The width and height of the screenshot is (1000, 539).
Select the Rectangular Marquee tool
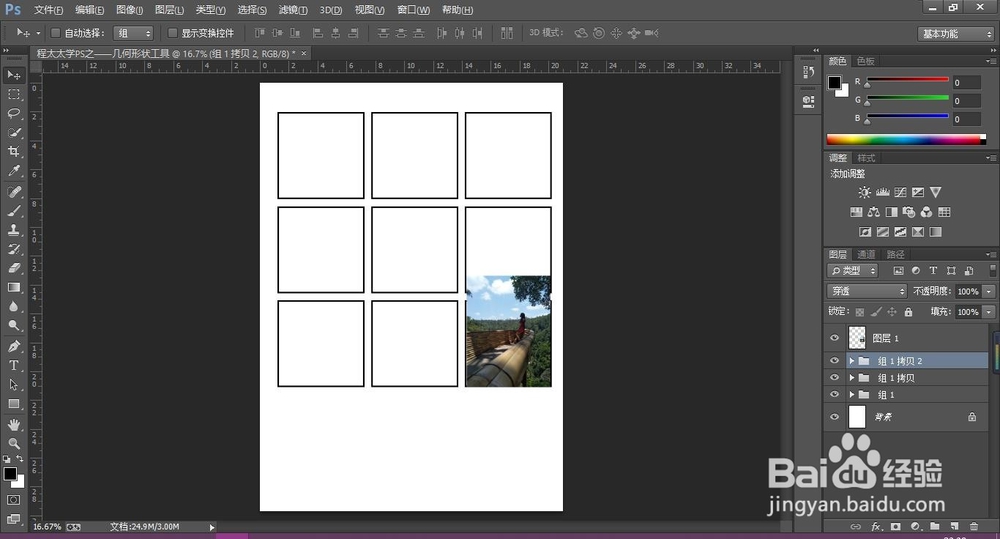tap(13, 94)
